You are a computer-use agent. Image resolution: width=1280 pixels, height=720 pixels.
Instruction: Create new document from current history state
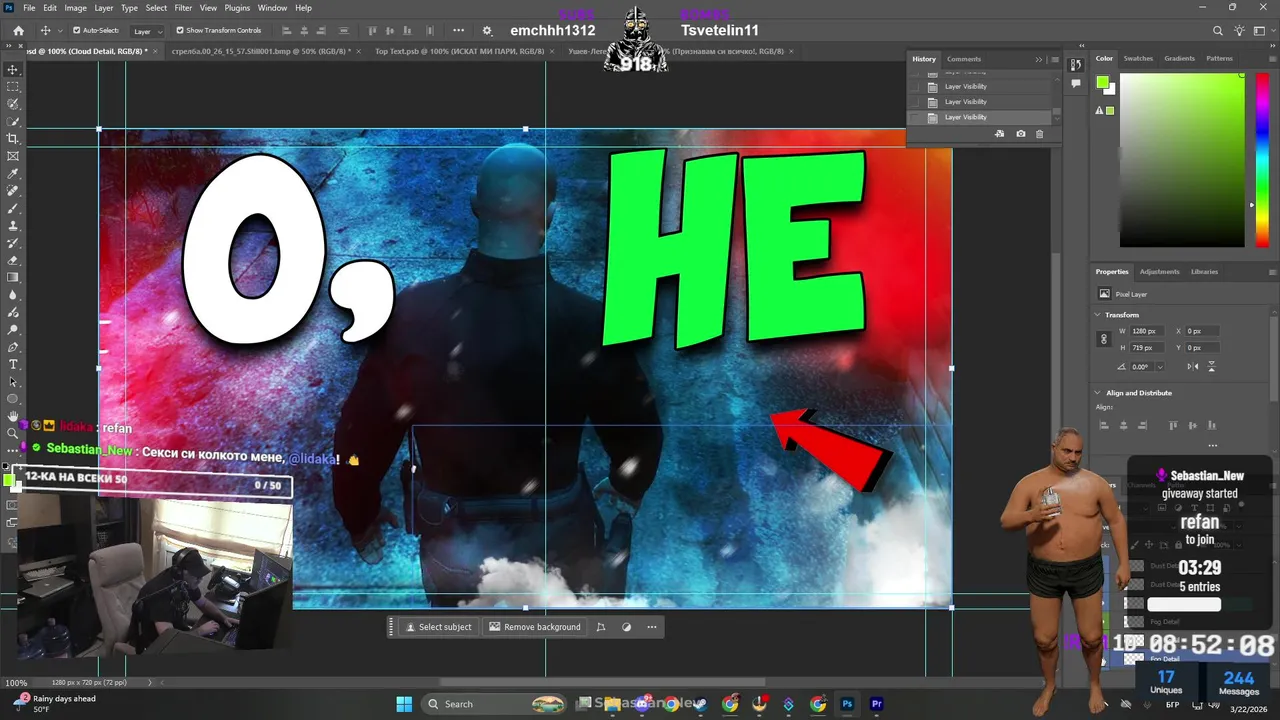point(999,134)
